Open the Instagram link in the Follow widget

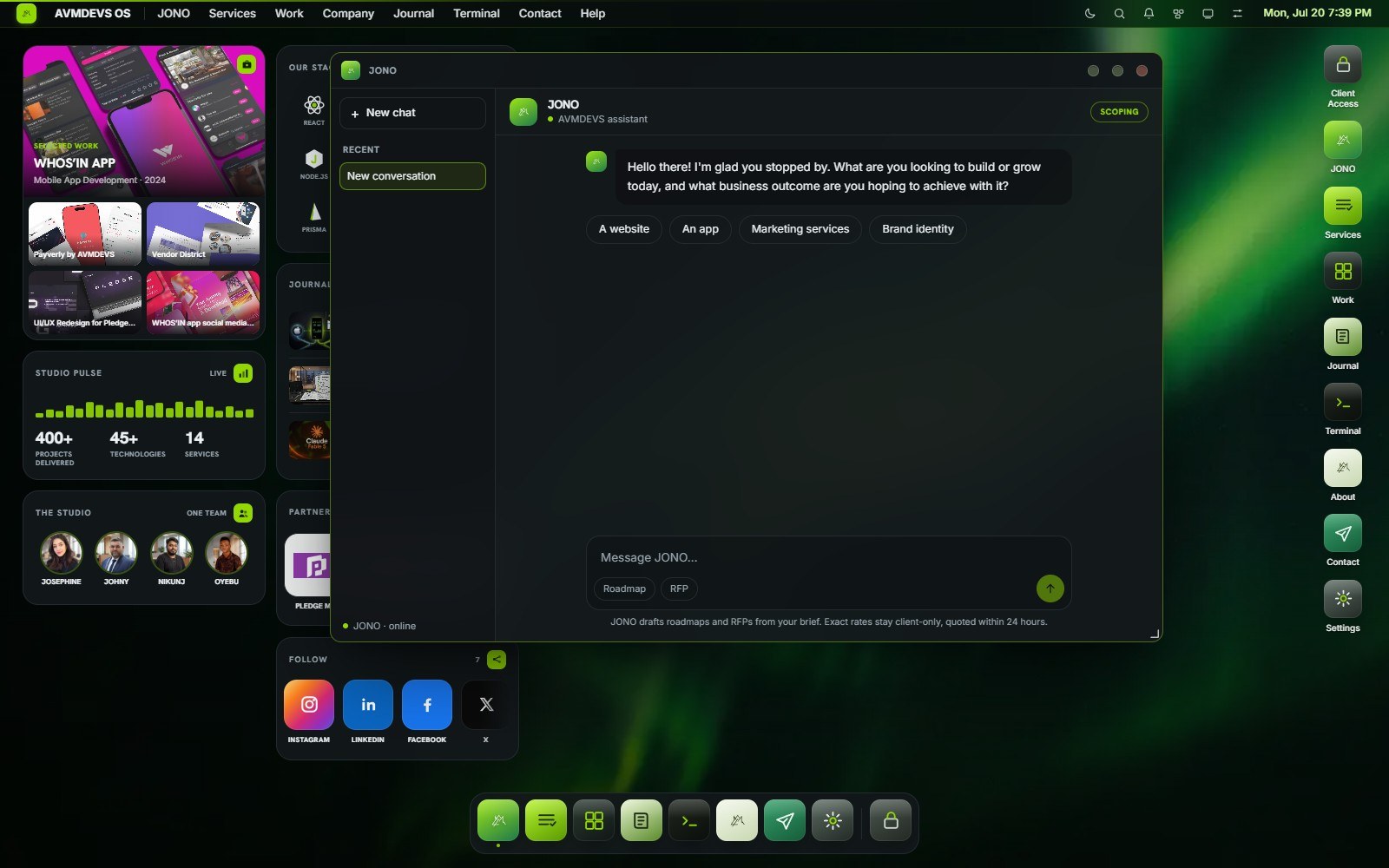click(x=309, y=705)
